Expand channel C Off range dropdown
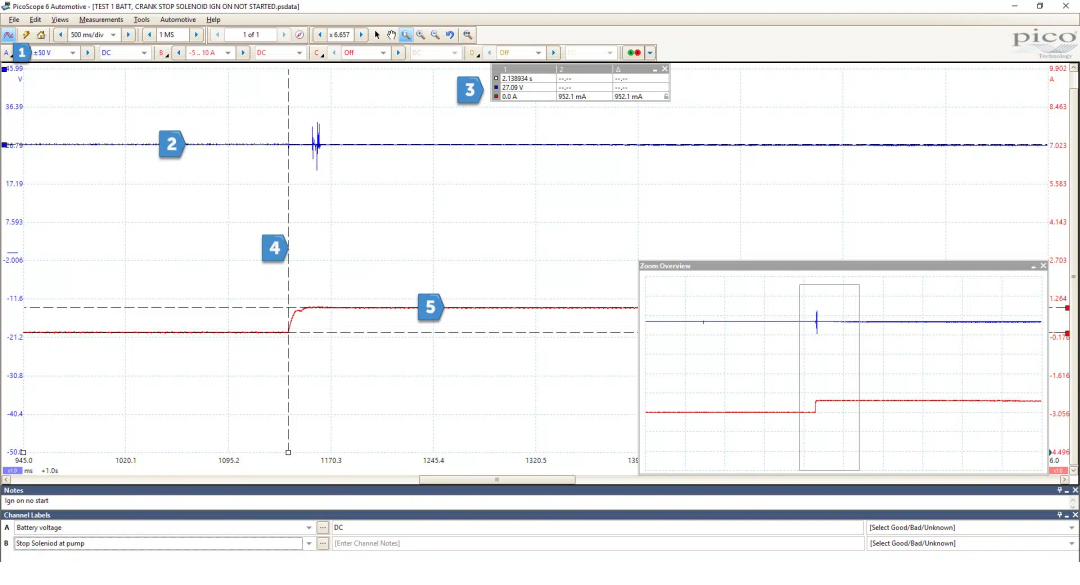This screenshot has height=585, width=1080. 365,52
